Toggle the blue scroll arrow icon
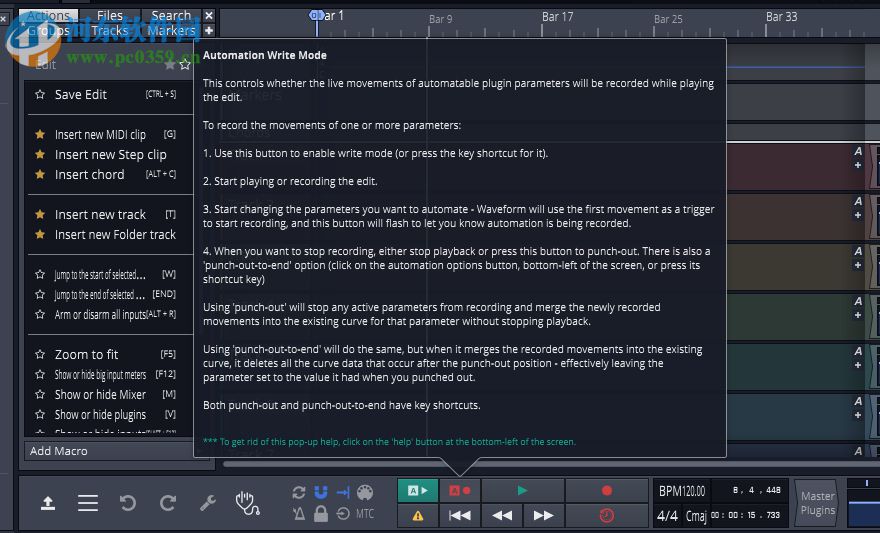The height and width of the screenshot is (533, 880). [343, 493]
